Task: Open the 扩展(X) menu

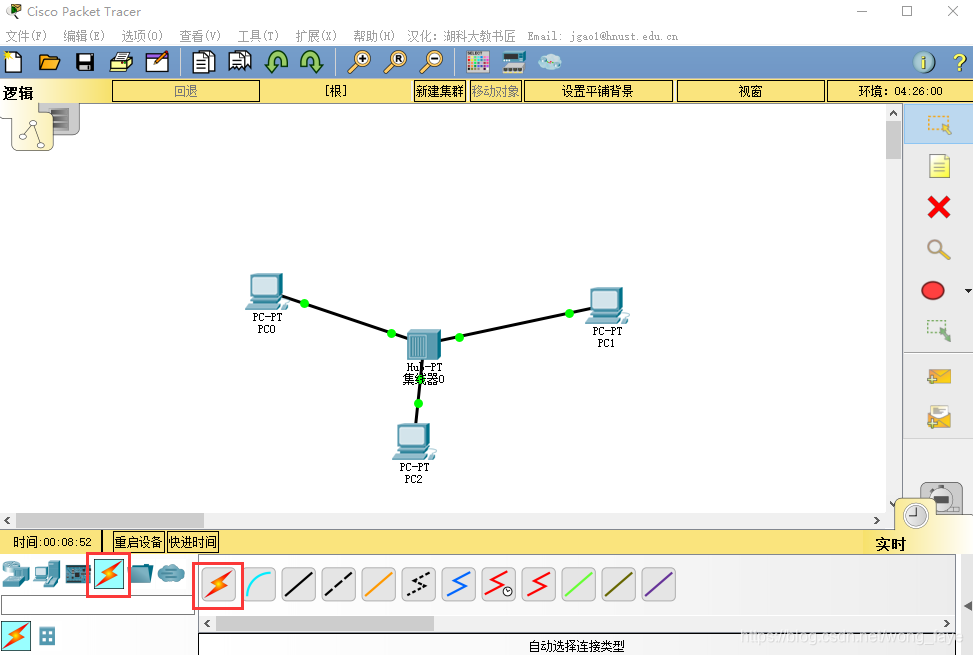Action: tap(316, 36)
